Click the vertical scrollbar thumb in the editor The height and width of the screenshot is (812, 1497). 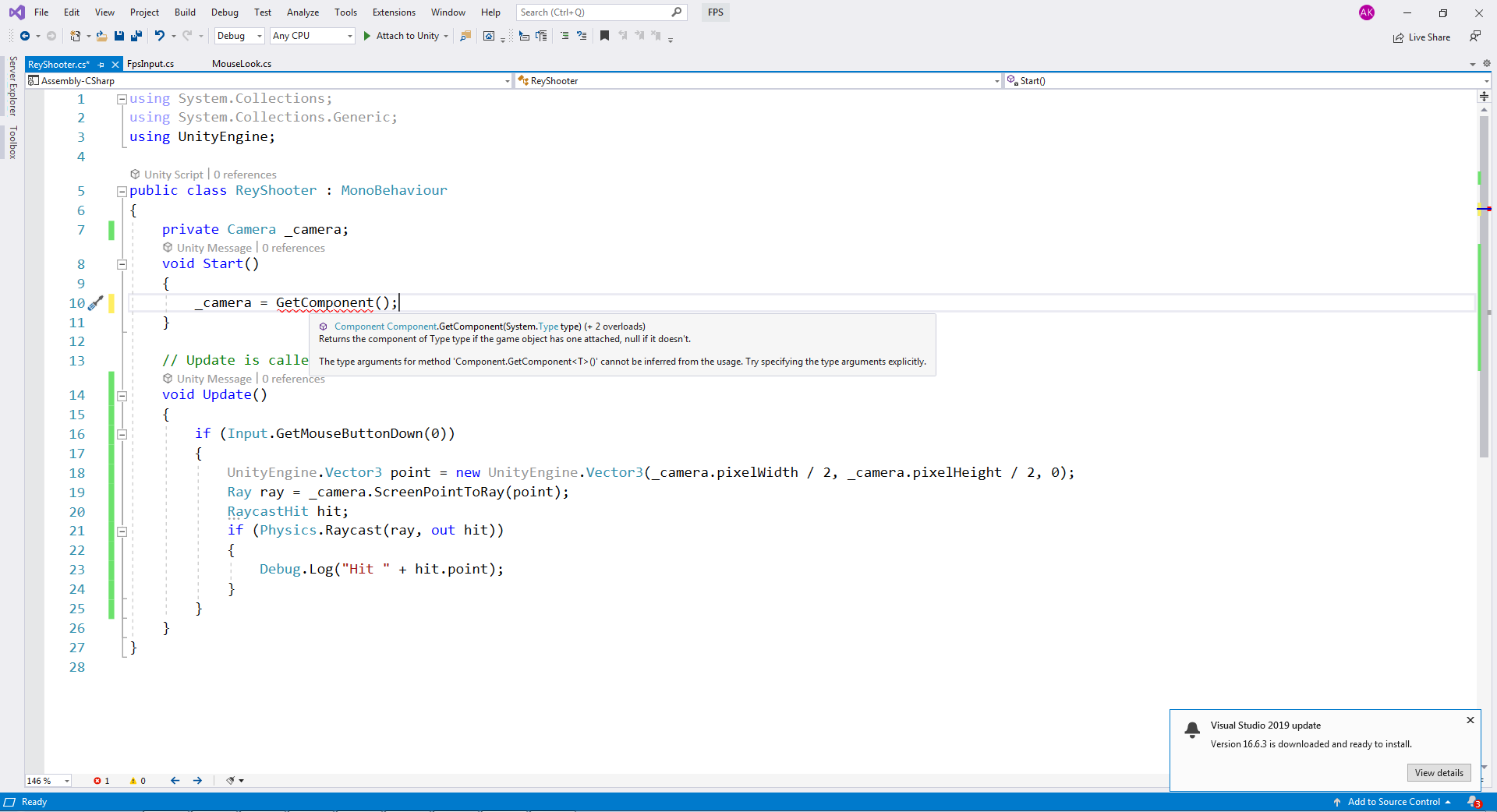1484,287
